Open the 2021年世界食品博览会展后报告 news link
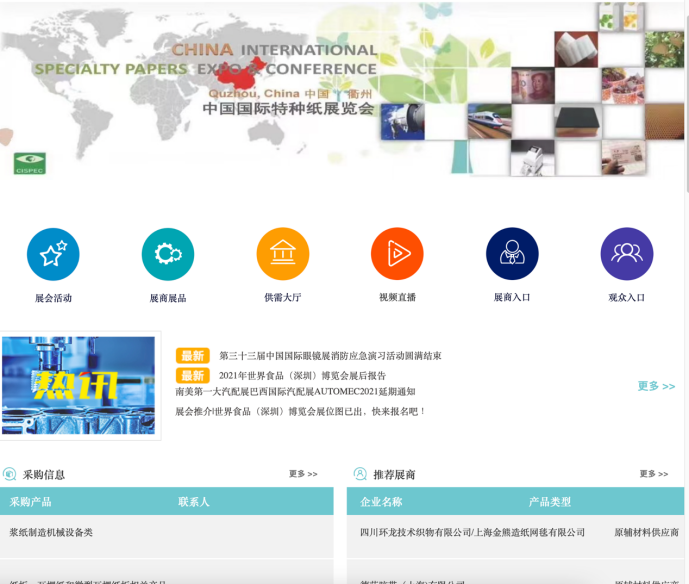The image size is (689, 584). click(x=302, y=376)
